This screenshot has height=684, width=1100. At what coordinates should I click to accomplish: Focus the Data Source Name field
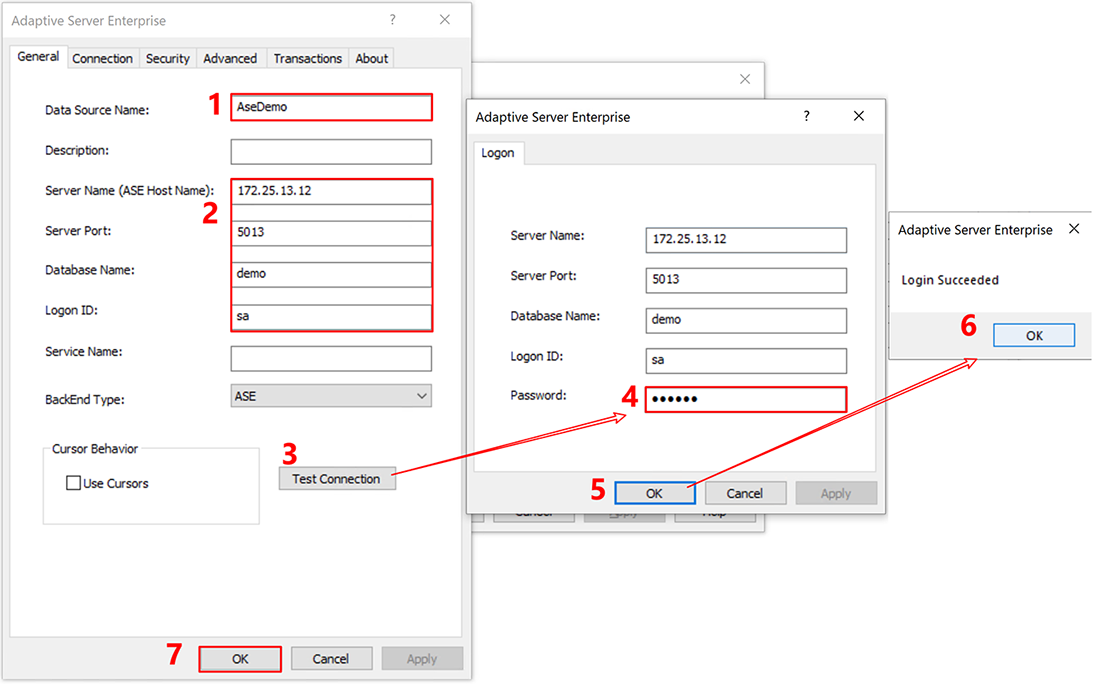point(331,107)
